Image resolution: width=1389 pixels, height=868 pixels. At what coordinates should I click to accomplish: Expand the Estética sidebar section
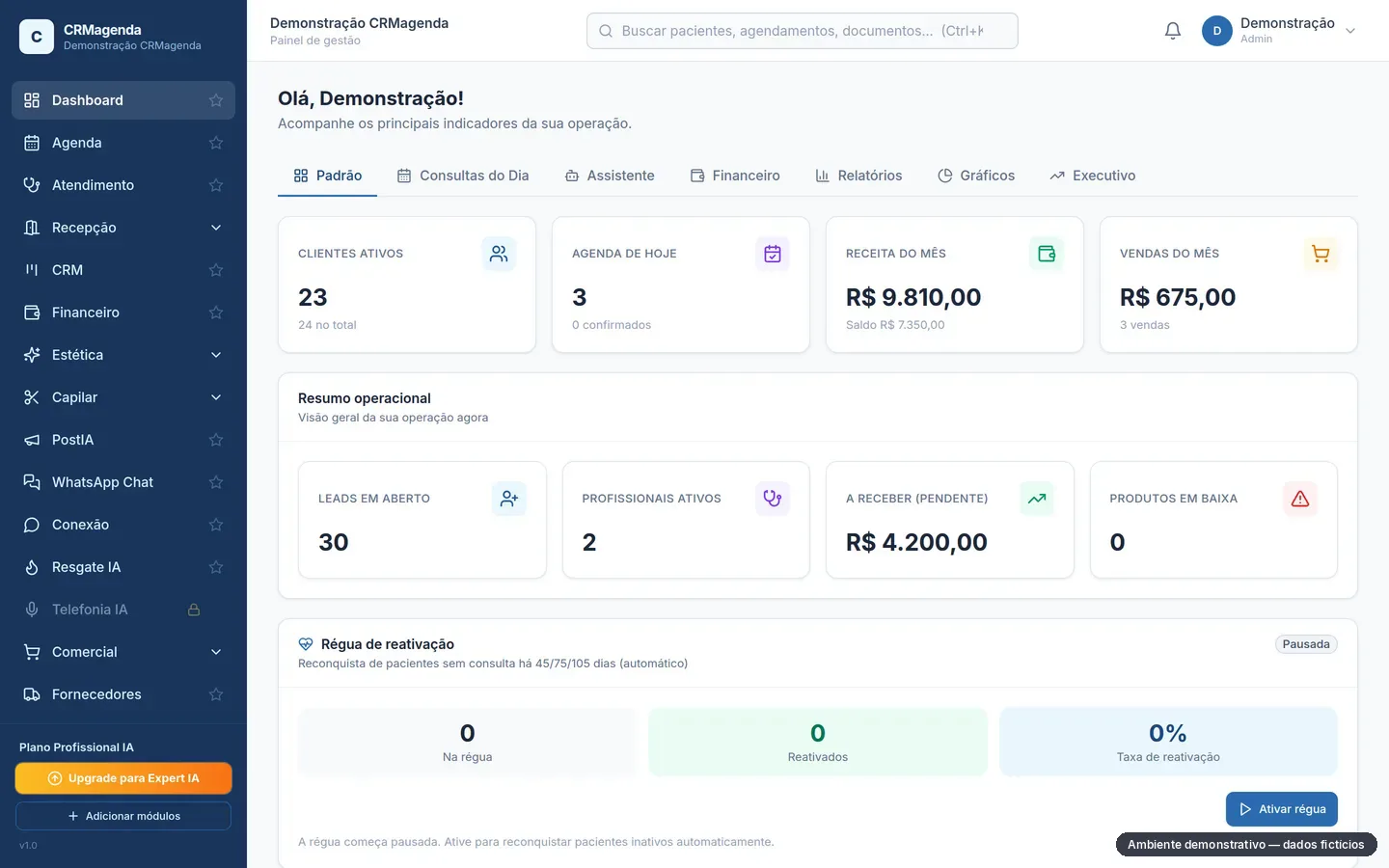[123, 355]
